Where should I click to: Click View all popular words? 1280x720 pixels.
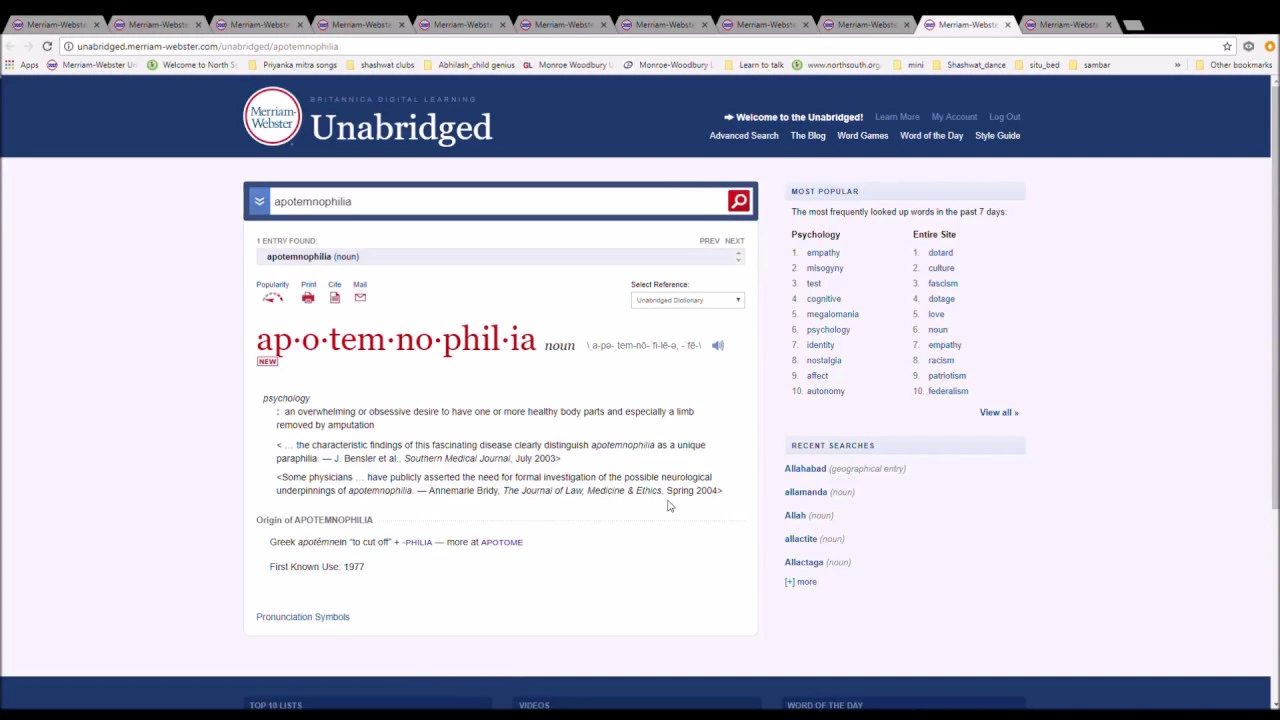[x=999, y=412]
